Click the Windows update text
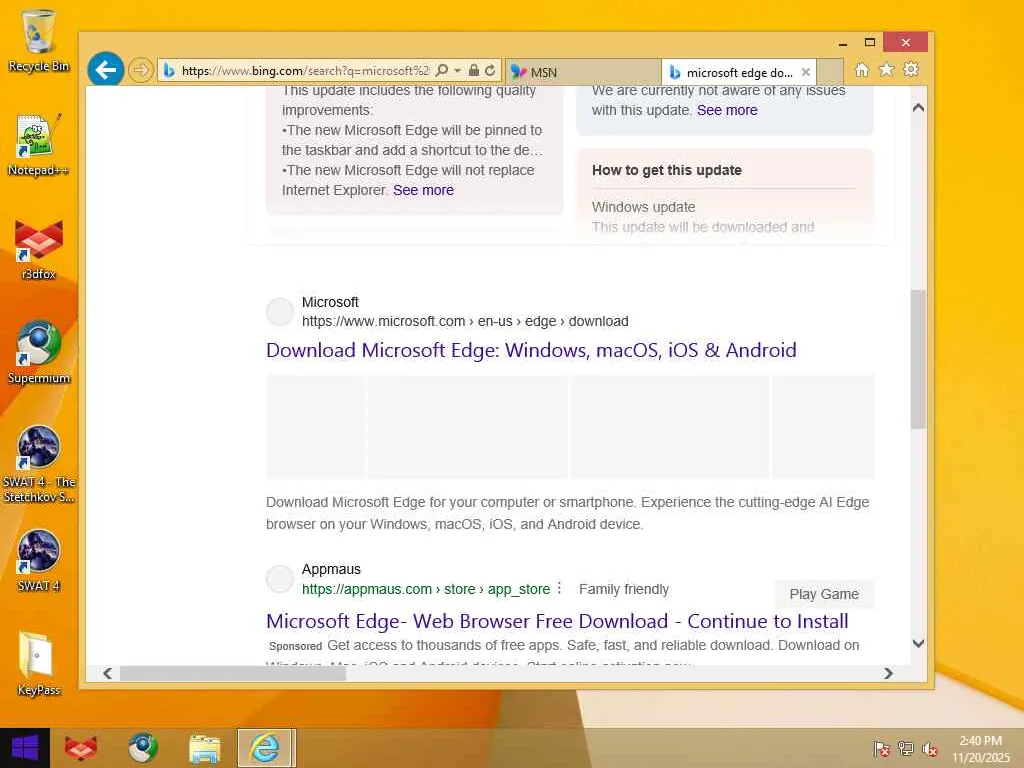This screenshot has width=1024, height=768. pos(643,207)
